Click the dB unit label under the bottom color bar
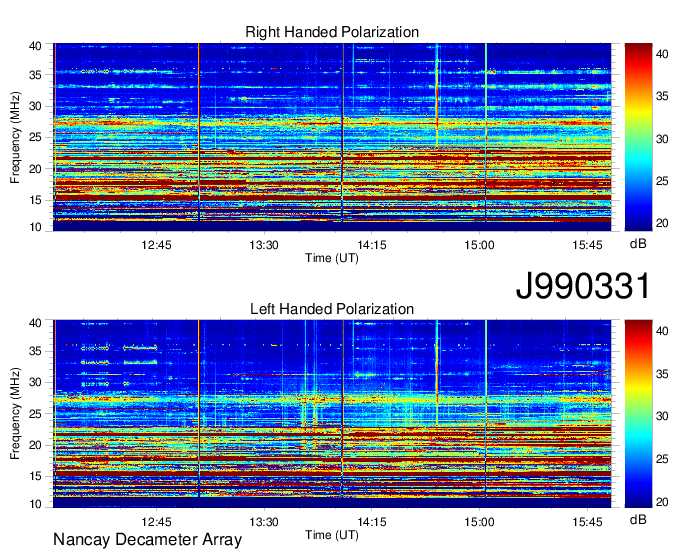The image size is (680, 552). point(638,520)
